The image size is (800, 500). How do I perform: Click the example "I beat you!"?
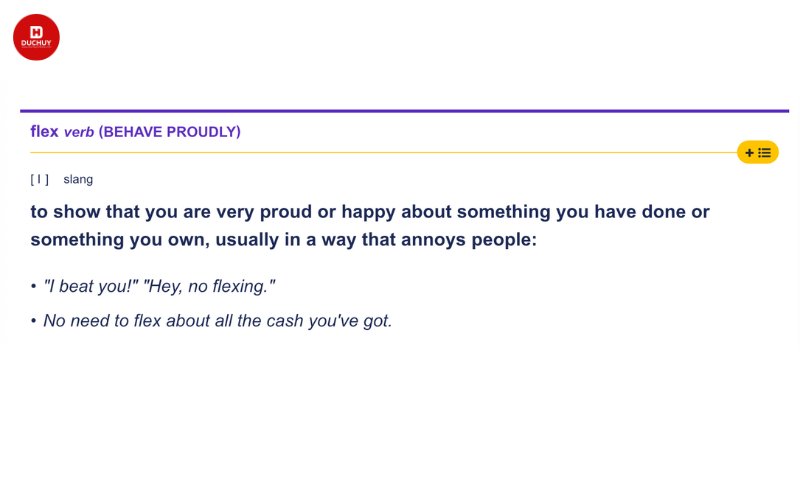[x=91, y=286]
